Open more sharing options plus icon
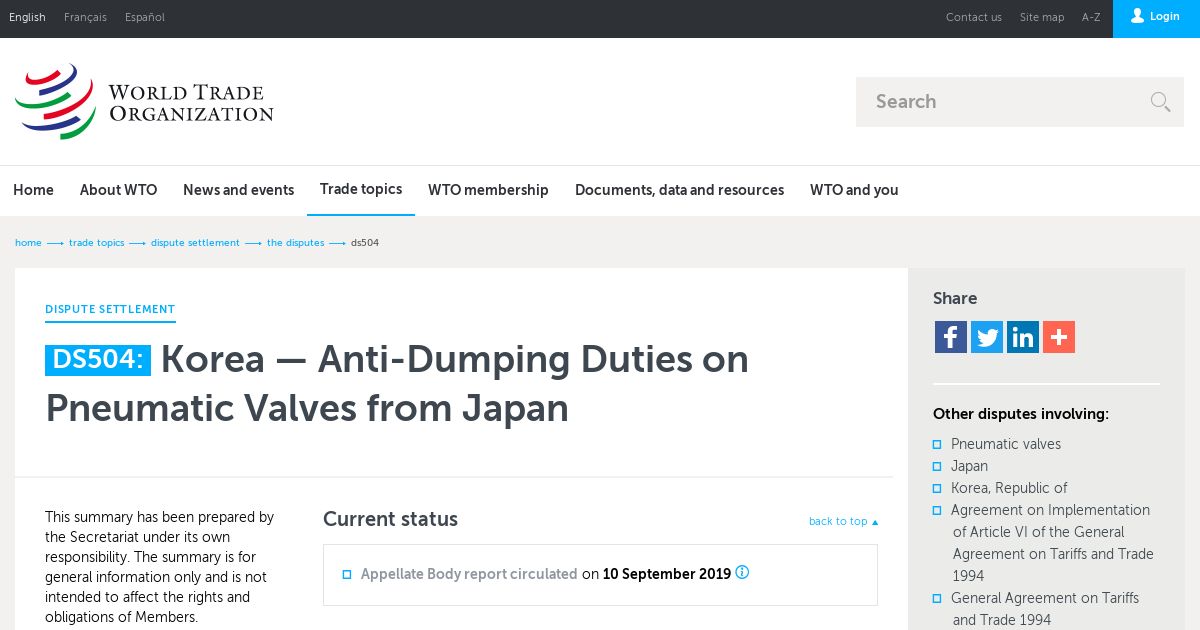1200x630 pixels. [x=1059, y=337]
